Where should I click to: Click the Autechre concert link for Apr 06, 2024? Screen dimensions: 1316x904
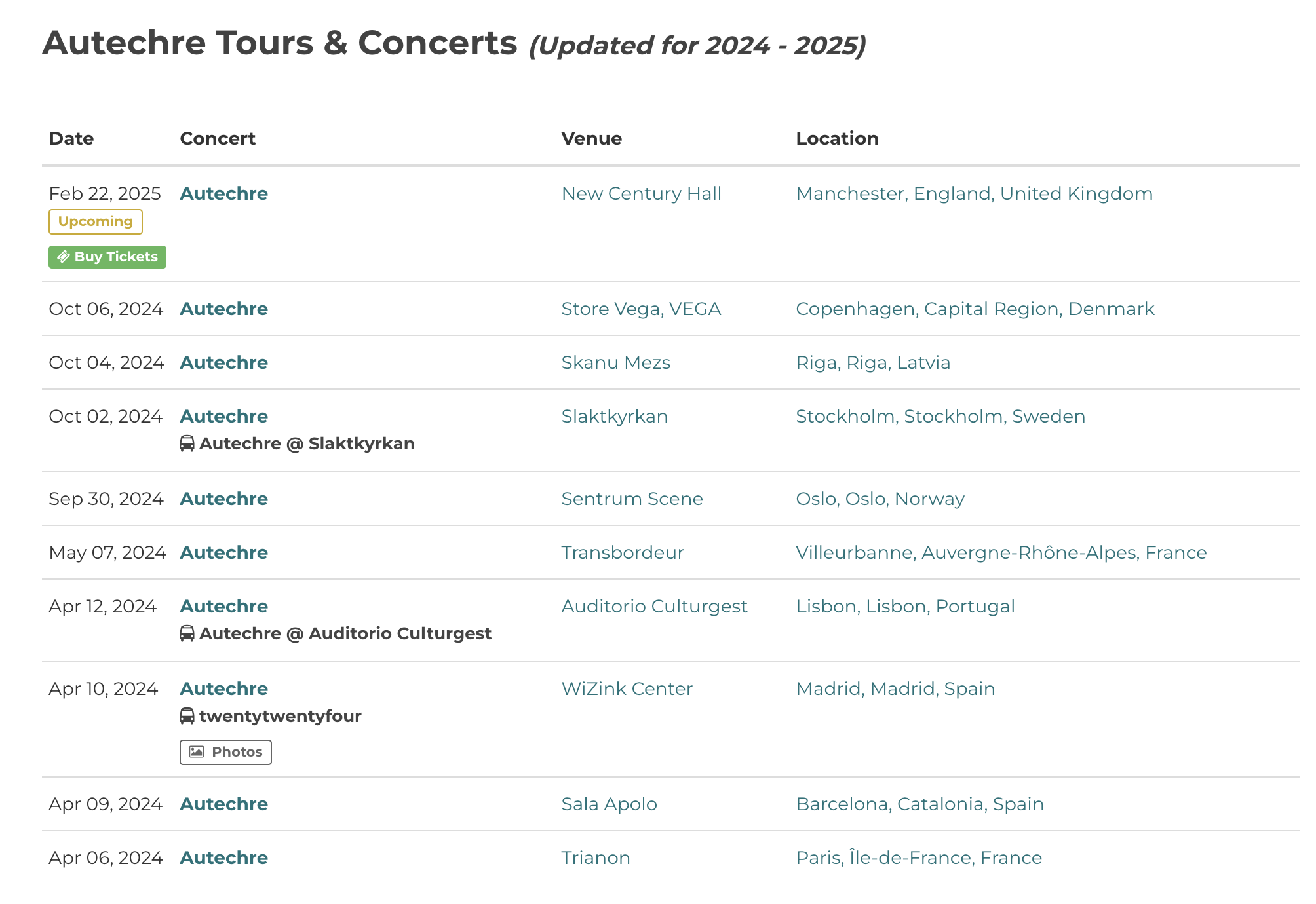coord(223,857)
